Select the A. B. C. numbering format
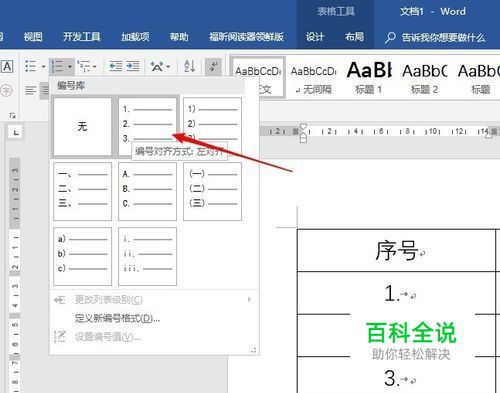 147,191
